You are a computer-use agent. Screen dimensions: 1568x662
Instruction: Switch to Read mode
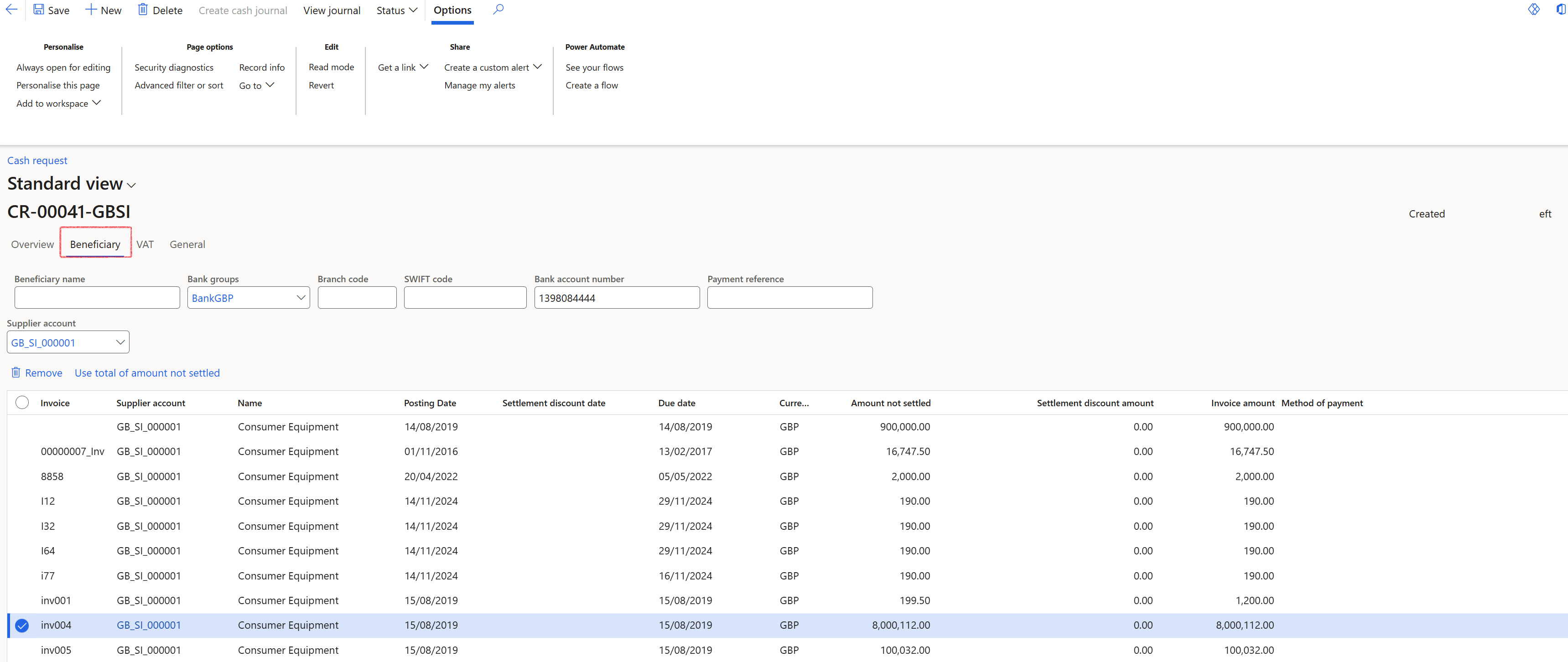(331, 67)
